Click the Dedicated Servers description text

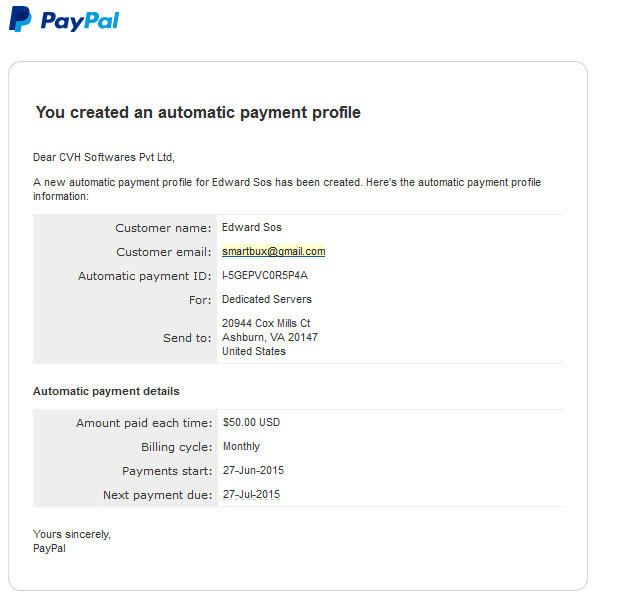(x=267, y=299)
